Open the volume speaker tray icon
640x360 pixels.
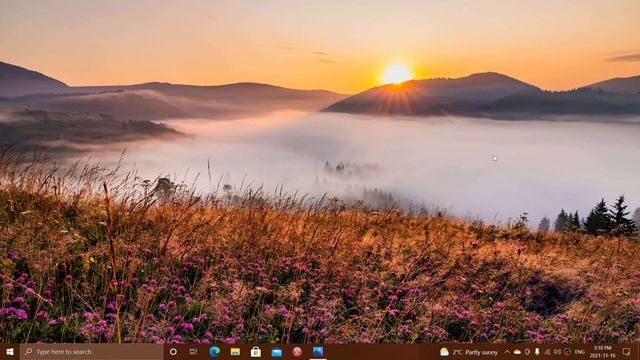(557, 352)
